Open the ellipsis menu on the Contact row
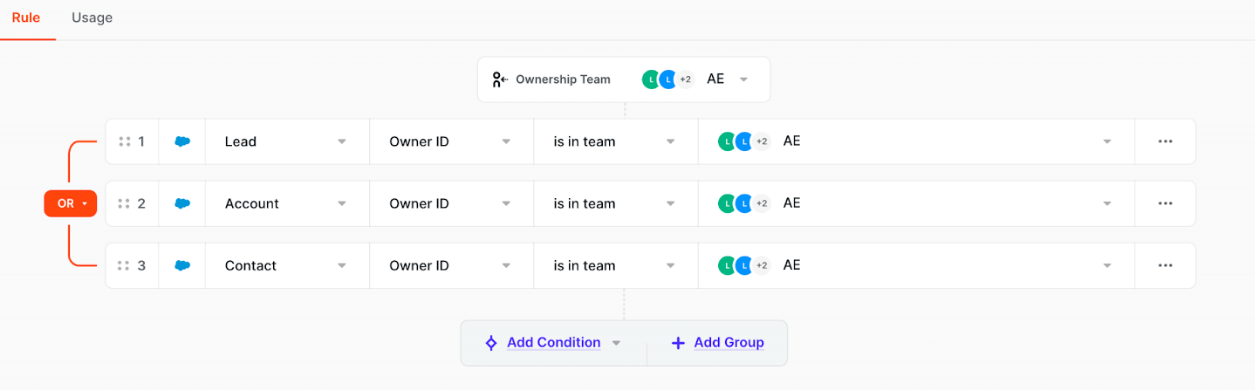The height and width of the screenshot is (390, 1255). pos(1165,266)
